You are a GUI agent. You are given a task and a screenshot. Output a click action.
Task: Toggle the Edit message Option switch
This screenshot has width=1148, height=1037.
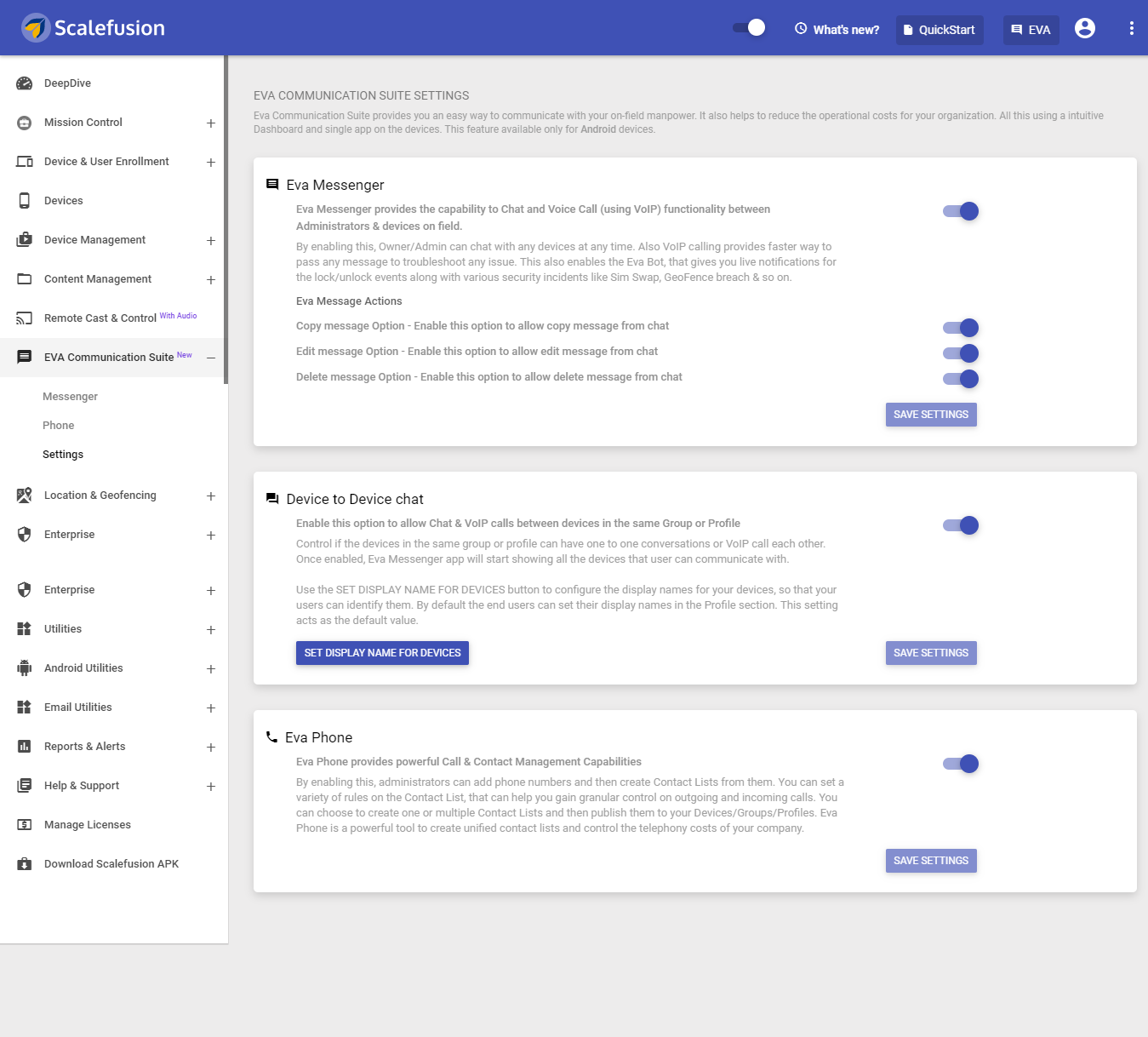click(x=961, y=353)
